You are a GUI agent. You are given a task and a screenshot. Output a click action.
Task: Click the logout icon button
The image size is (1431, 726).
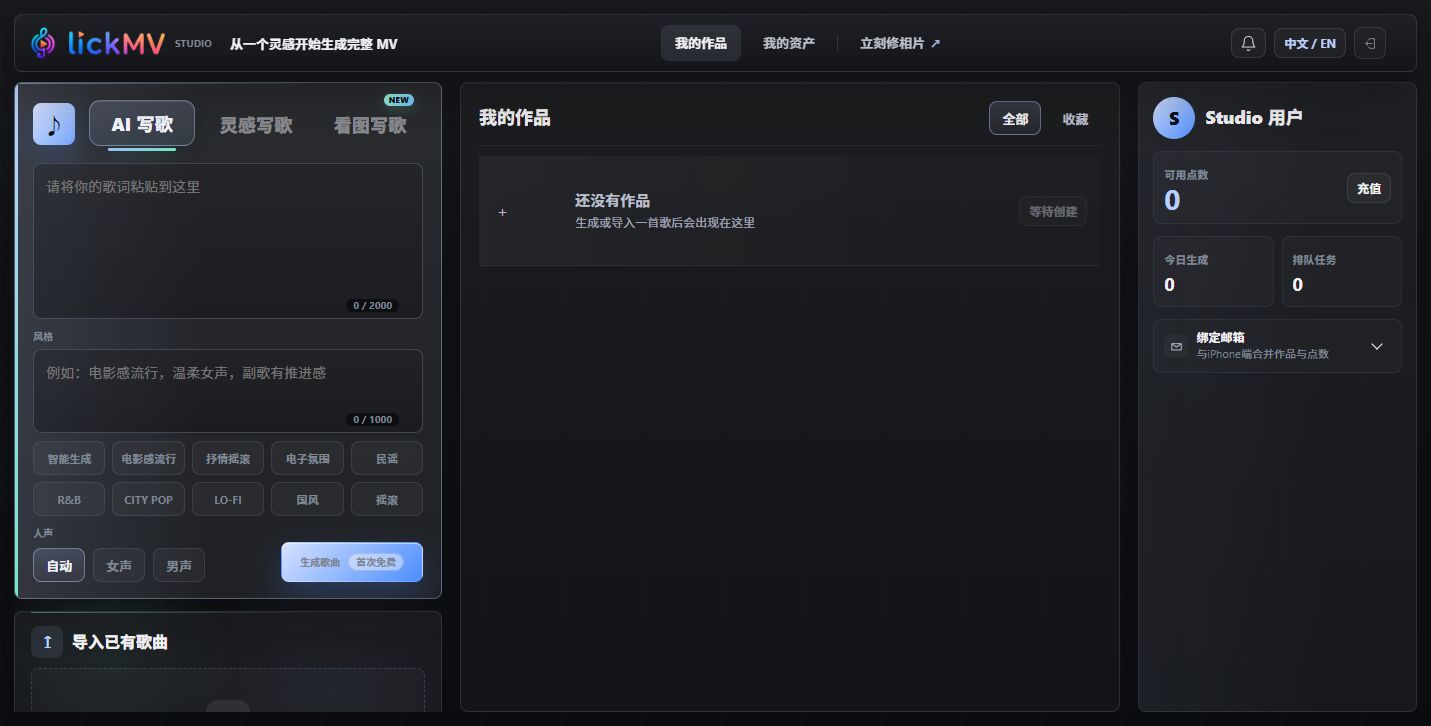click(1370, 43)
